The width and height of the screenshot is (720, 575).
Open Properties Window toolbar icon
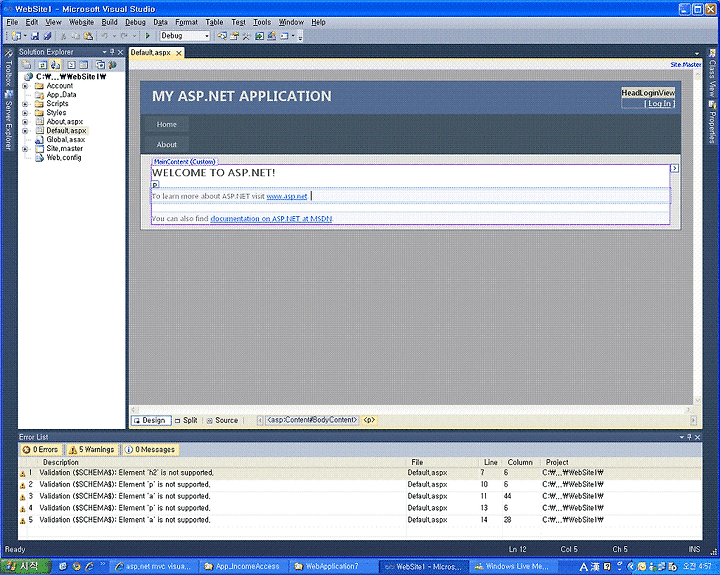tap(235, 36)
